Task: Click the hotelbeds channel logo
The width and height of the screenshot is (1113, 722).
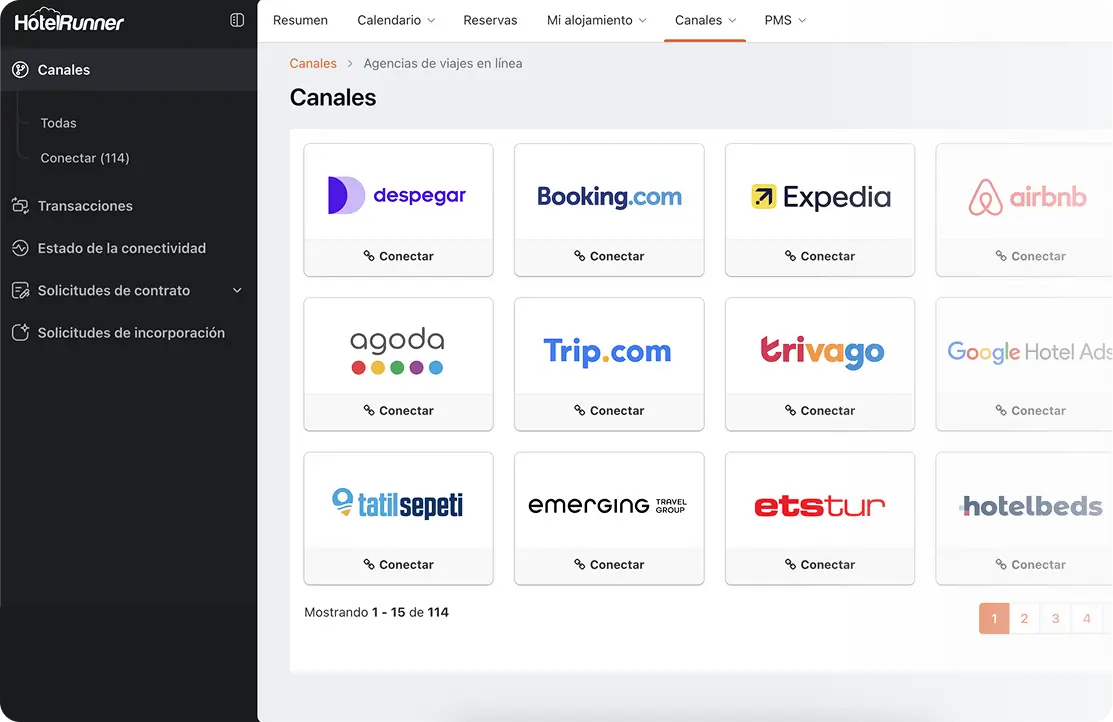Action: [1030, 505]
